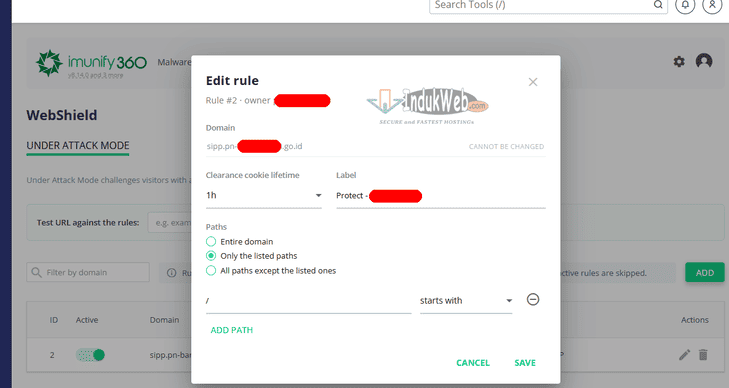Toggle the Active switch for rule 2
This screenshot has width=729, height=388.
click(90, 355)
